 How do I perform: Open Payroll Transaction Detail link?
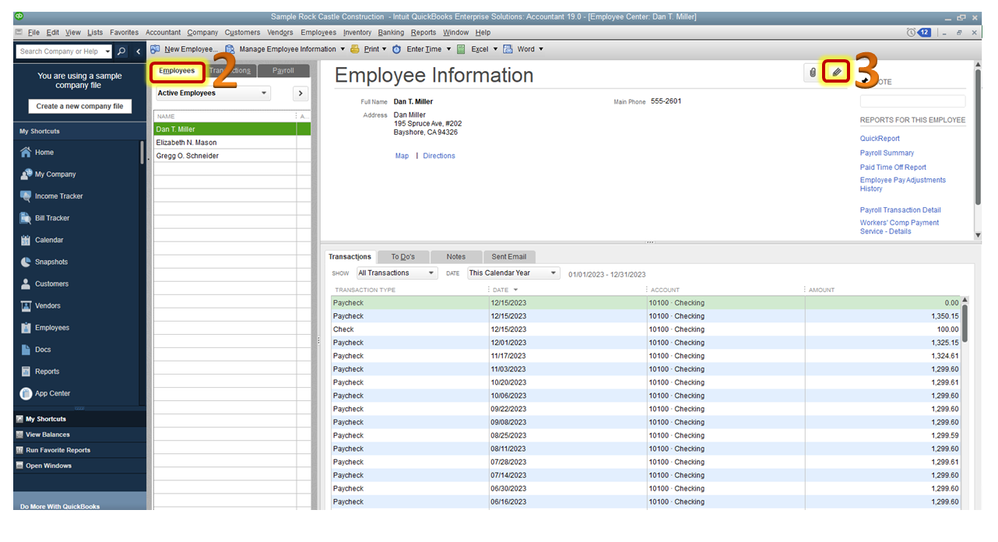900,210
